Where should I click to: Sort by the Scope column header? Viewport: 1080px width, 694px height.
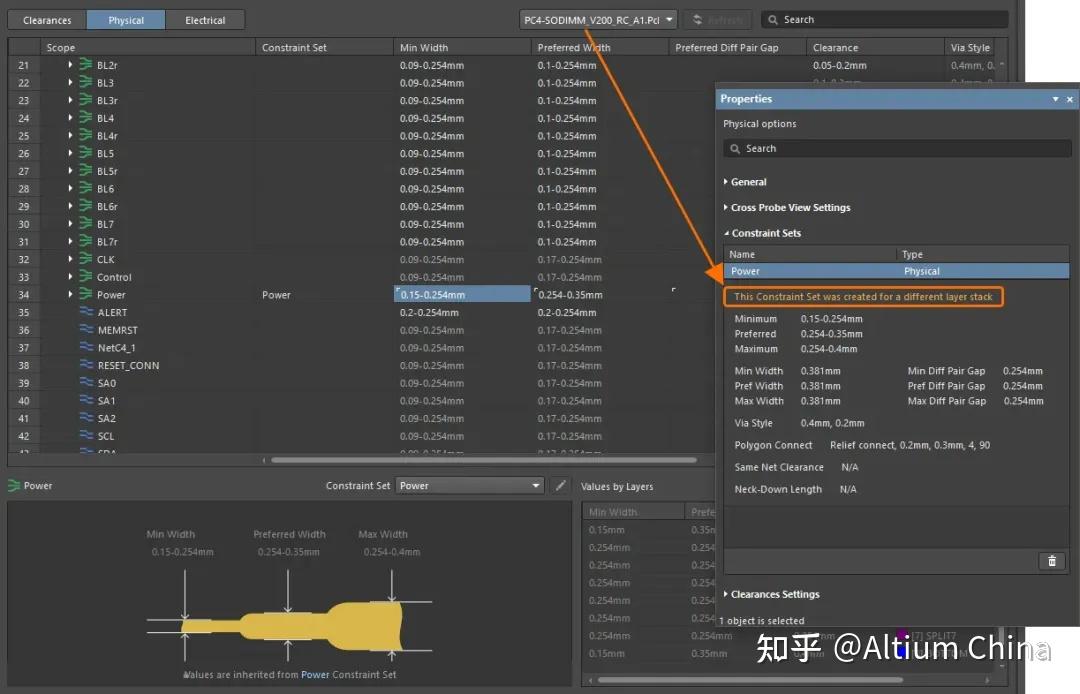[148, 48]
